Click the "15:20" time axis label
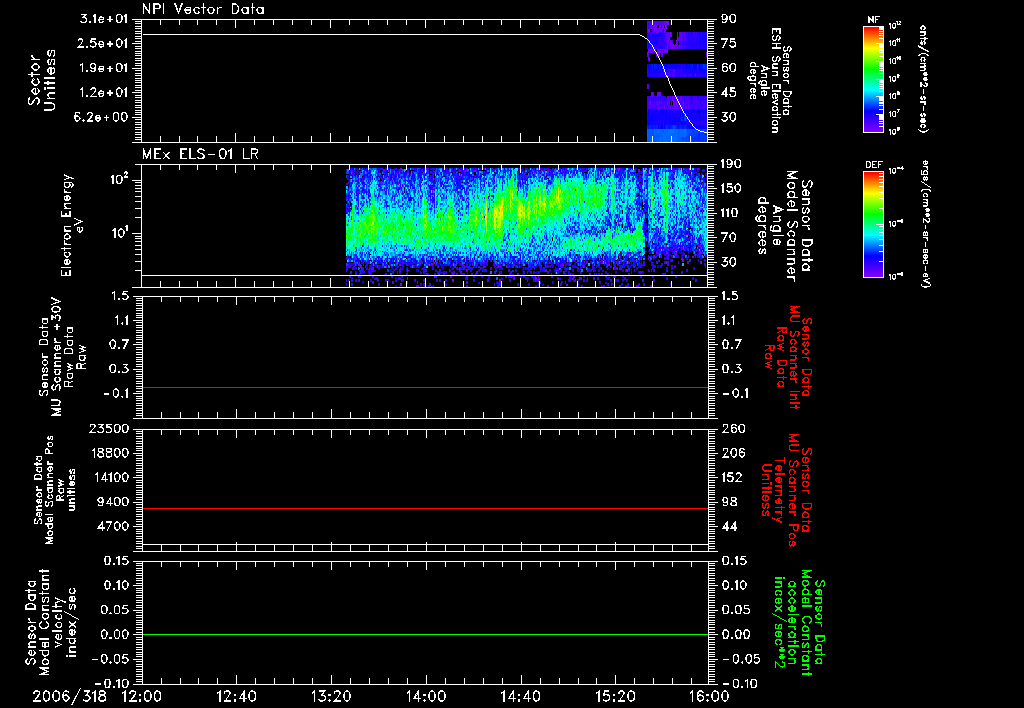The height and width of the screenshot is (708, 1024). pos(615,697)
